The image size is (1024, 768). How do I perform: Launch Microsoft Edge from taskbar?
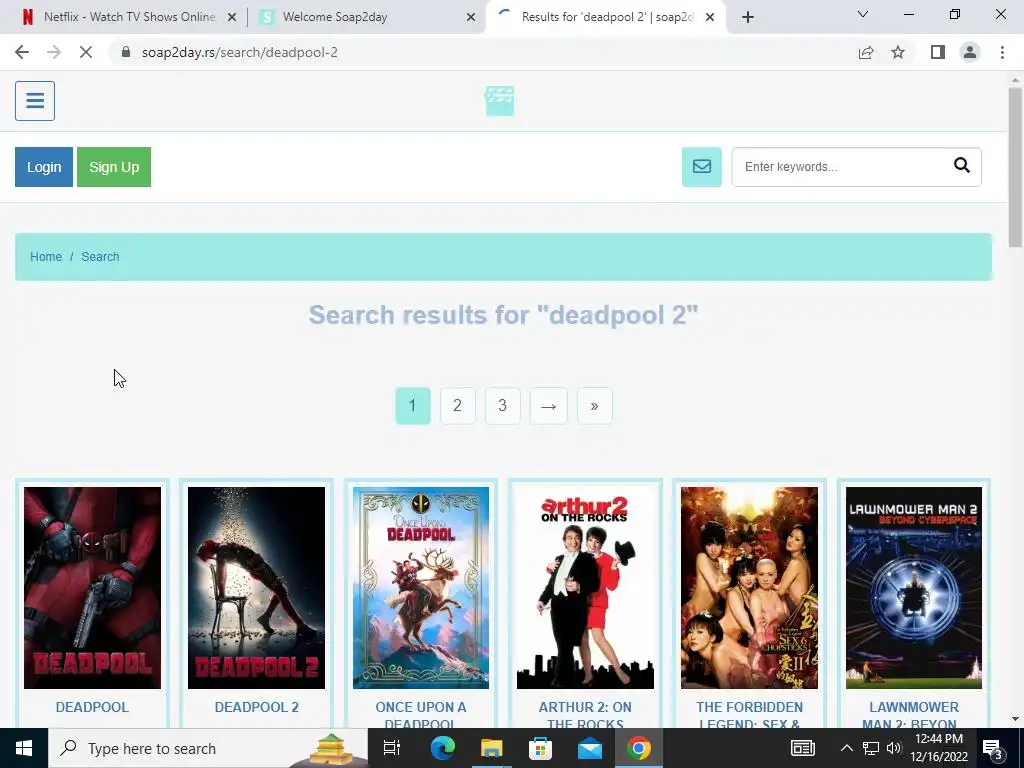[442, 748]
